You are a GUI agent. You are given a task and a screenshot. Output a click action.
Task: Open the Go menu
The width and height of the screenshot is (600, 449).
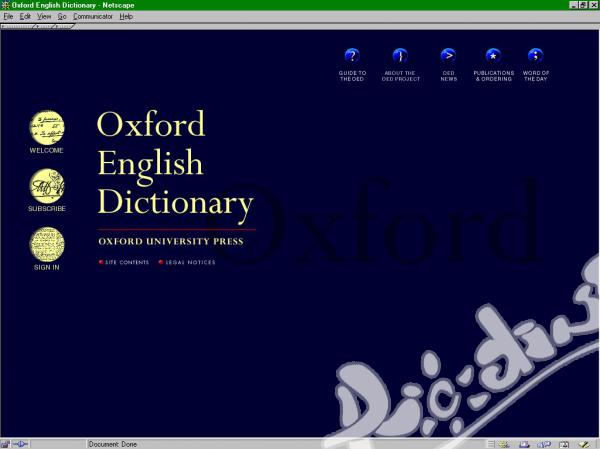pos(62,16)
